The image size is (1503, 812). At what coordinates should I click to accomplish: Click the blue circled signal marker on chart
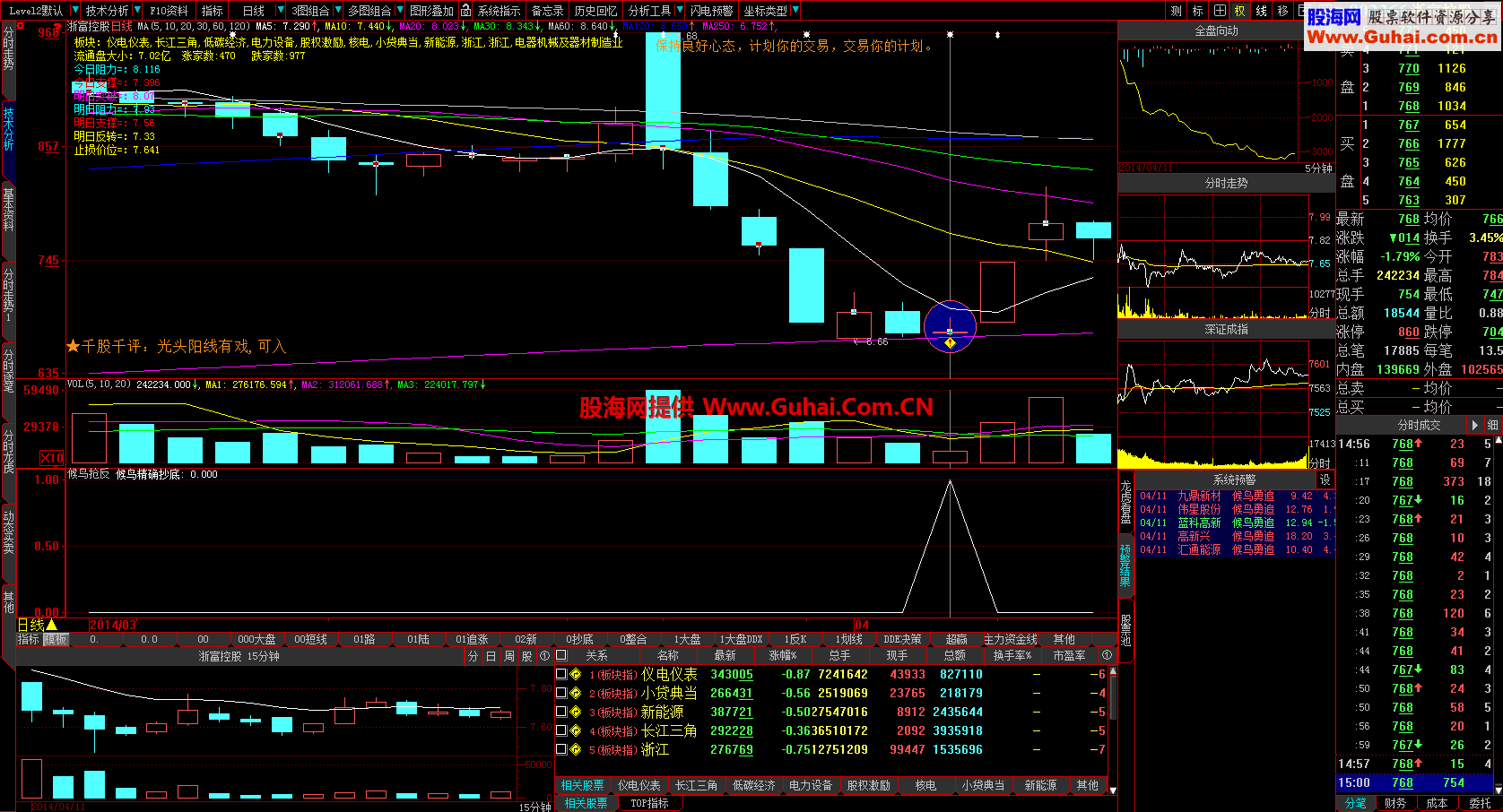click(x=950, y=326)
